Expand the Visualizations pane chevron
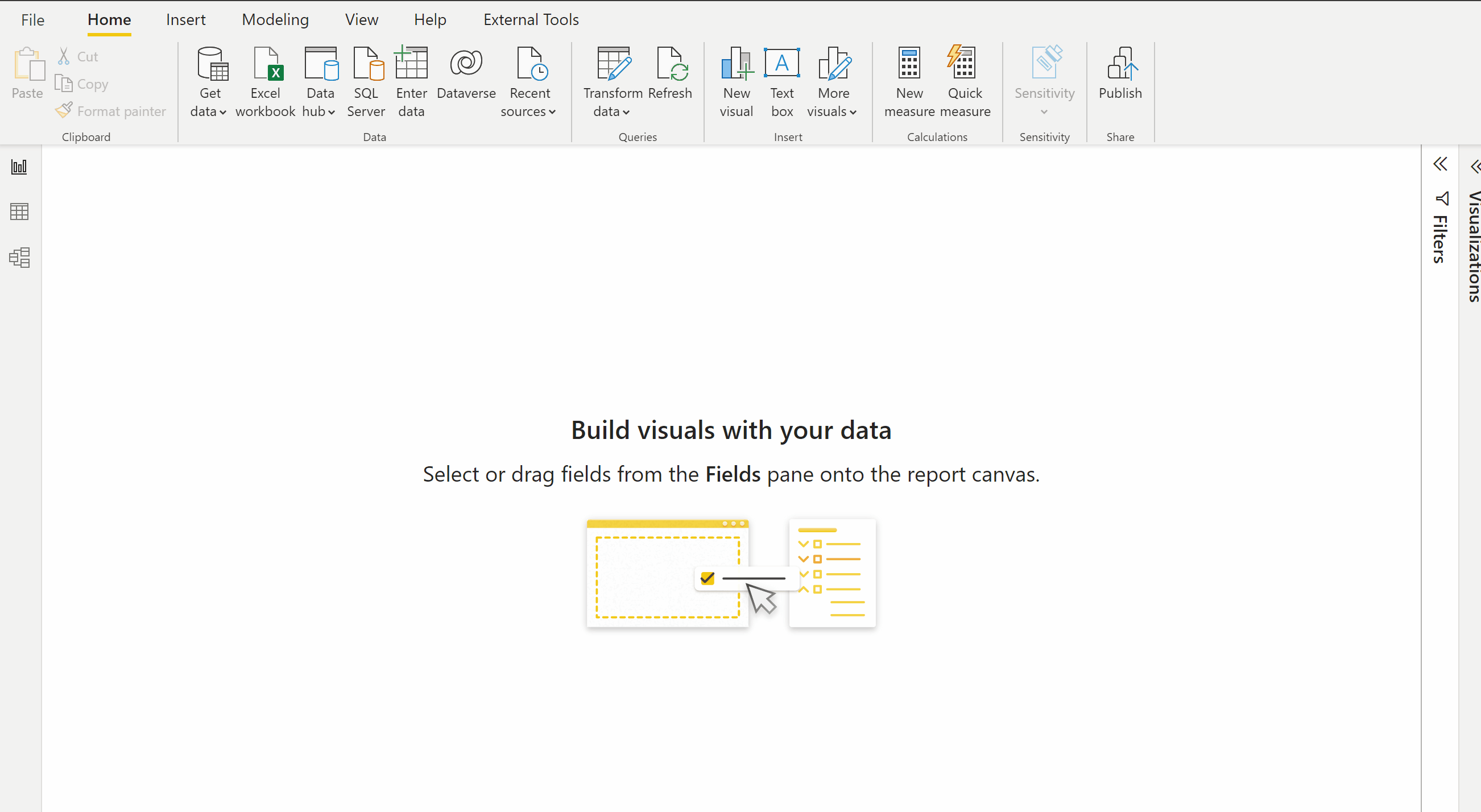 (x=1475, y=167)
